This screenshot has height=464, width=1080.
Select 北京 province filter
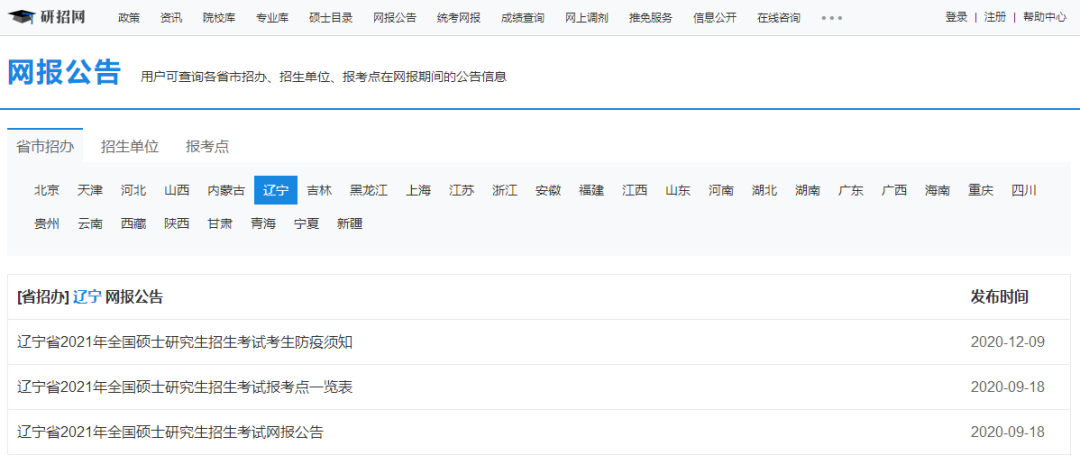click(x=47, y=191)
